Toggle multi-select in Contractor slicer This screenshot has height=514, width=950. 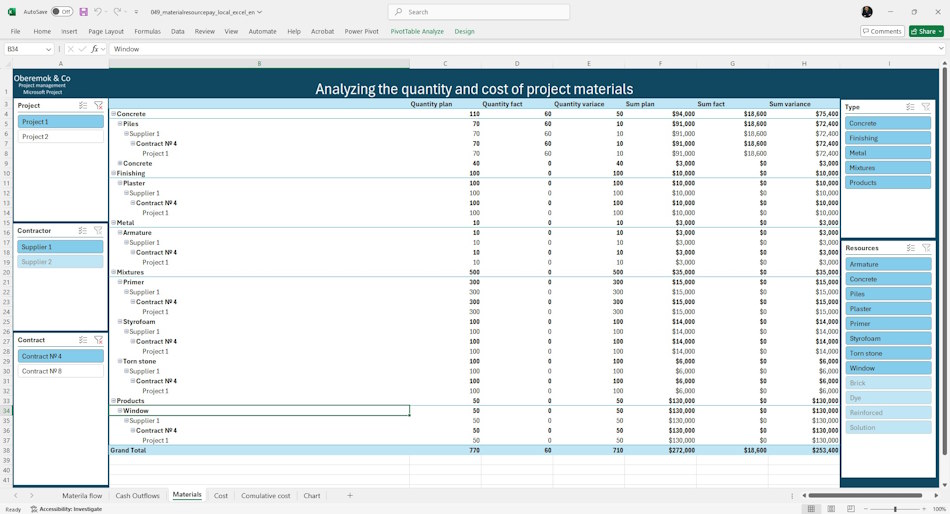(x=83, y=231)
